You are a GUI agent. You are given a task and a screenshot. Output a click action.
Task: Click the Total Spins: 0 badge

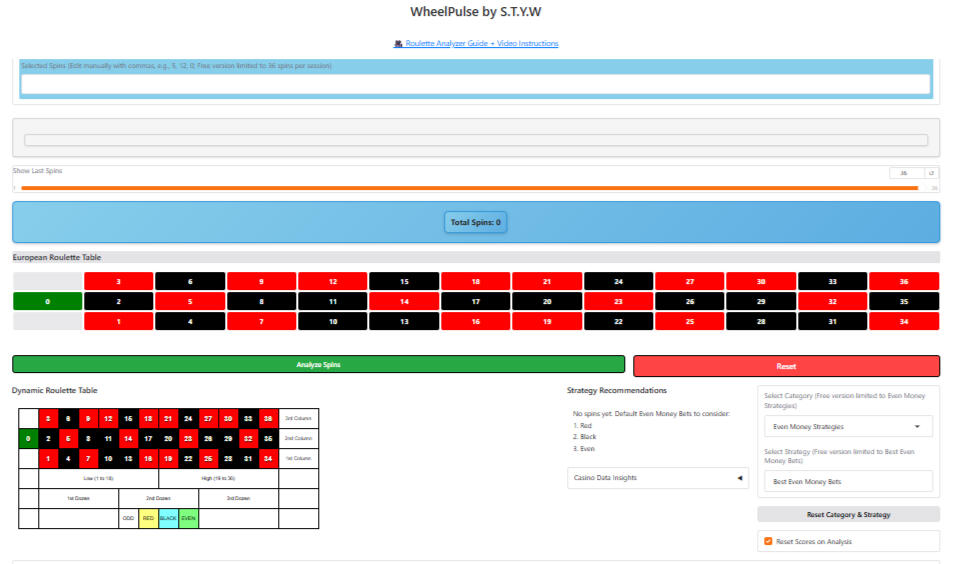pyautogui.click(x=476, y=223)
